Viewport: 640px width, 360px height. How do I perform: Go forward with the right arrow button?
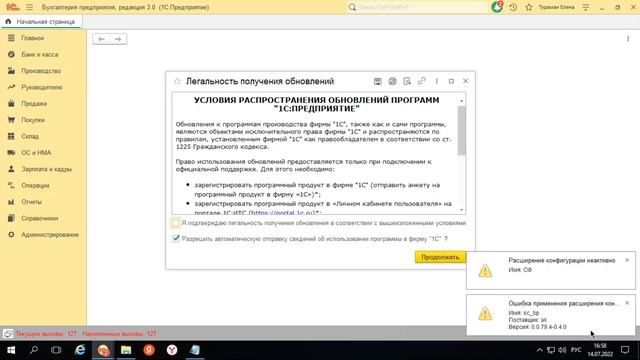[x=118, y=39]
